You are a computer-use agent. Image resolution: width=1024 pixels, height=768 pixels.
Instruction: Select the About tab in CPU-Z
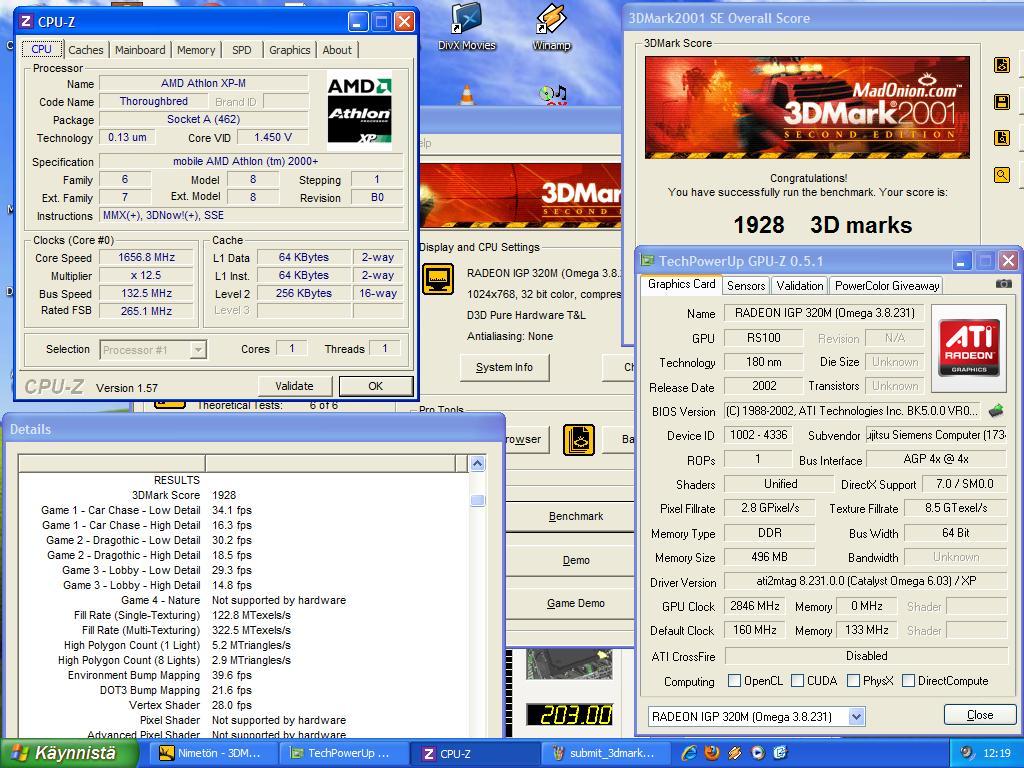coord(337,50)
